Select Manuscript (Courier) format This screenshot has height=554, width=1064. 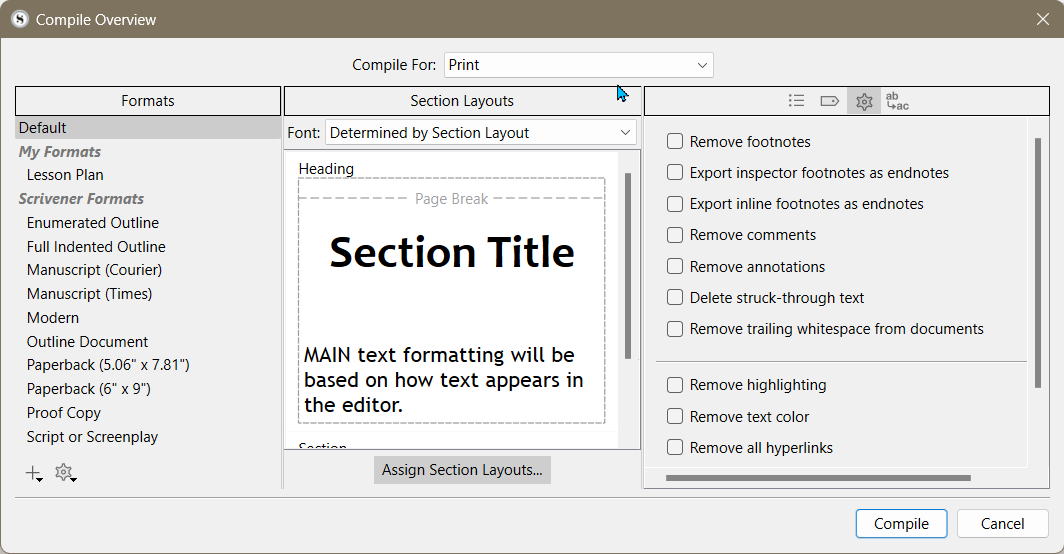click(94, 270)
